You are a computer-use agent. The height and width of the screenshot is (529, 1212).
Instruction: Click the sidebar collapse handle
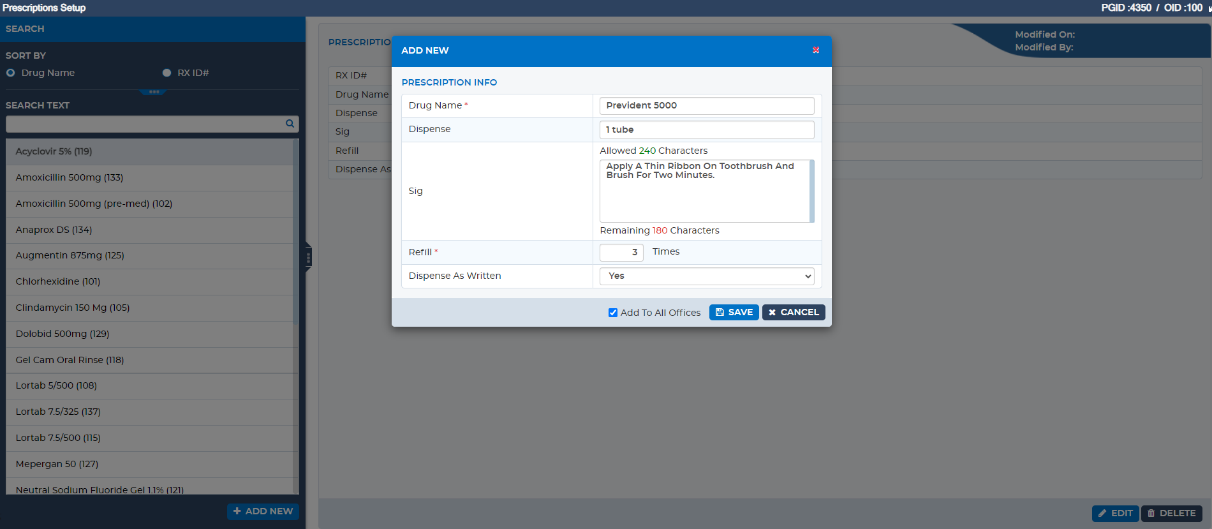(x=308, y=258)
